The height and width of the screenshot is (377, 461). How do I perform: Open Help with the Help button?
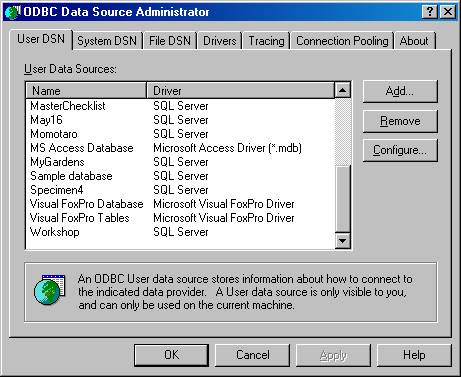pos(414,355)
